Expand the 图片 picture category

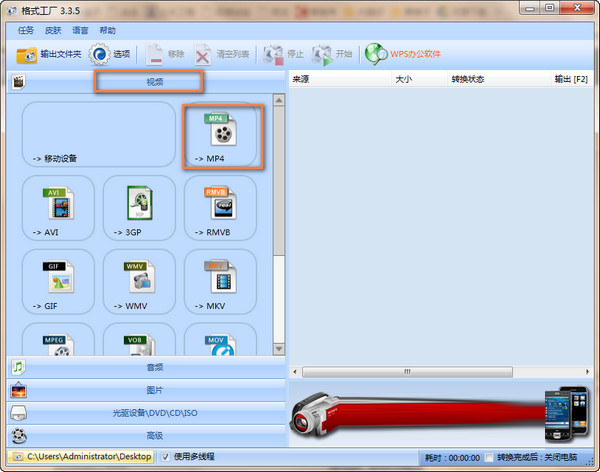pyautogui.click(x=146, y=390)
